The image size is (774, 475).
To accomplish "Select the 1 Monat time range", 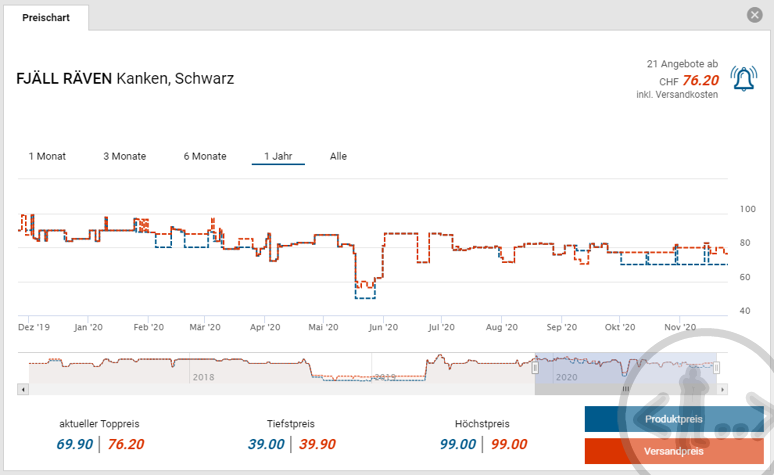I will pyautogui.click(x=46, y=156).
